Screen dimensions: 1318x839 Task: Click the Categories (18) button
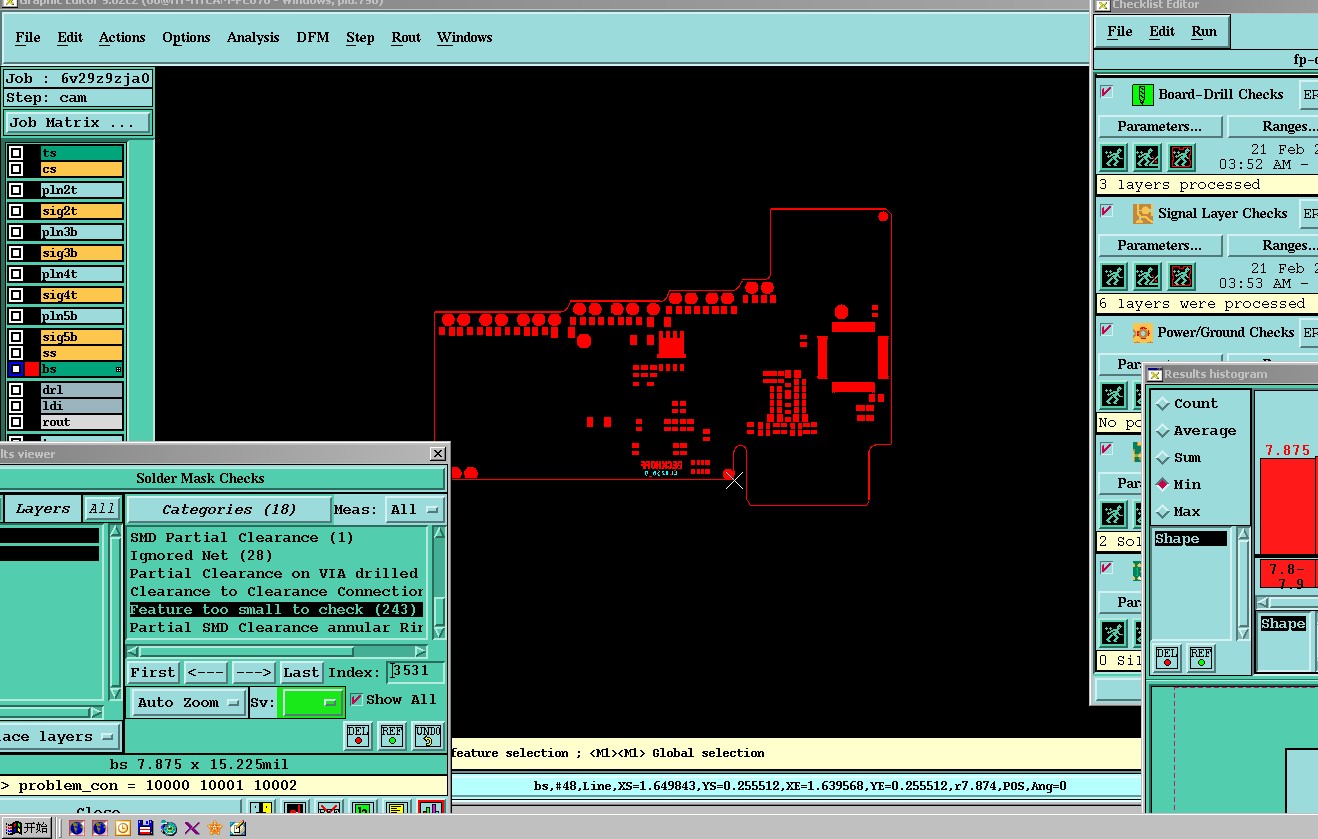coord(229,510)
